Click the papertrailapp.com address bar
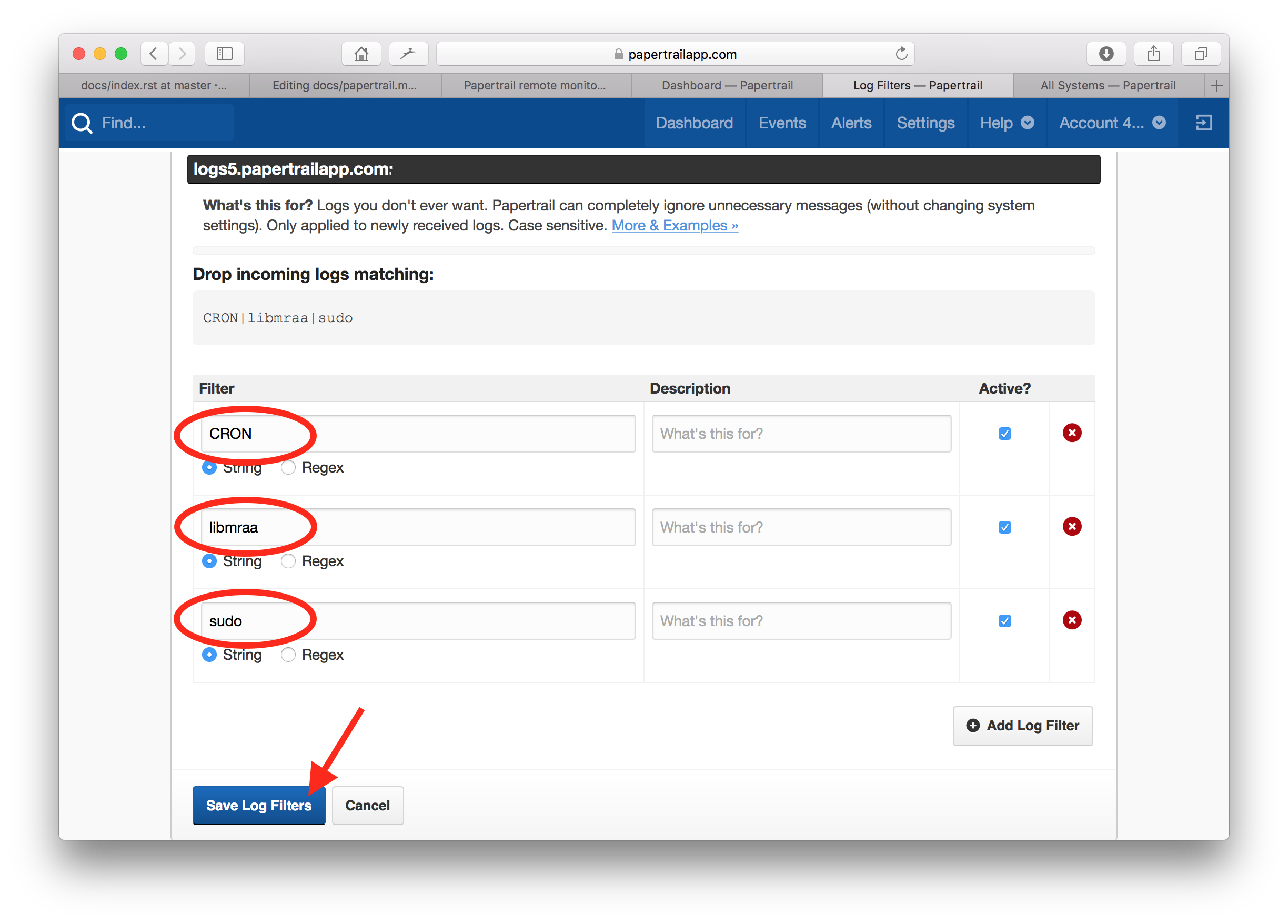Image resolution: width=1288 pixels, height=924 pixels. 675,54
